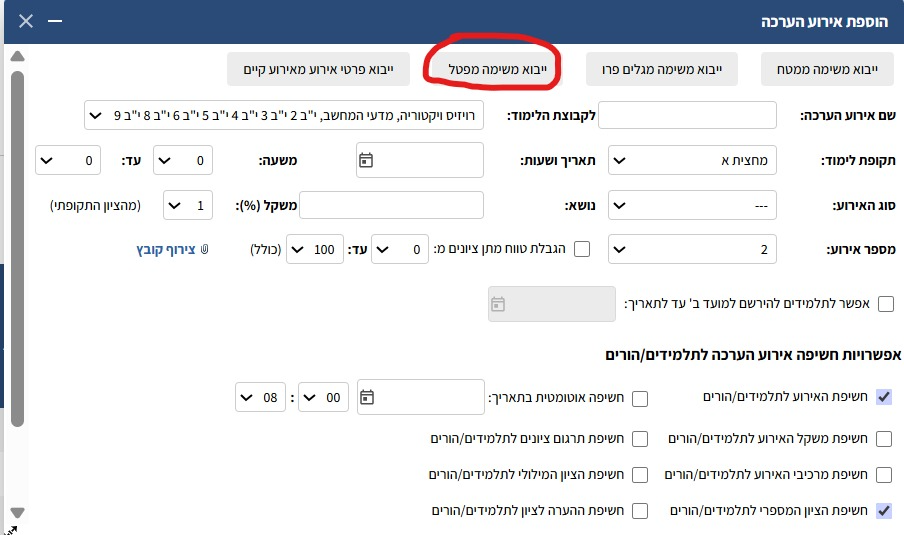Click the (כולל) label text
The height and width of the screenshot is (535, 904).
266,249
